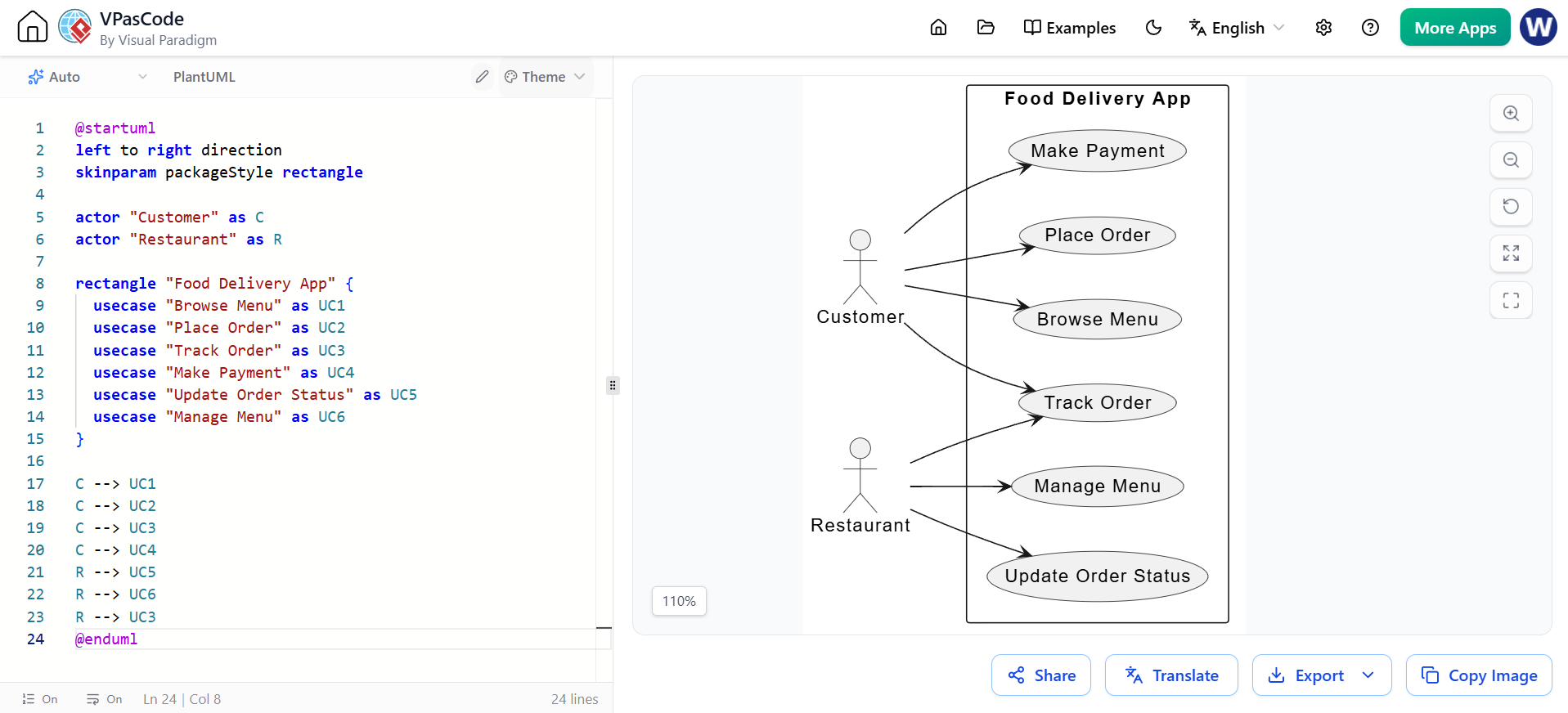Open the folder icon in header

986,27
